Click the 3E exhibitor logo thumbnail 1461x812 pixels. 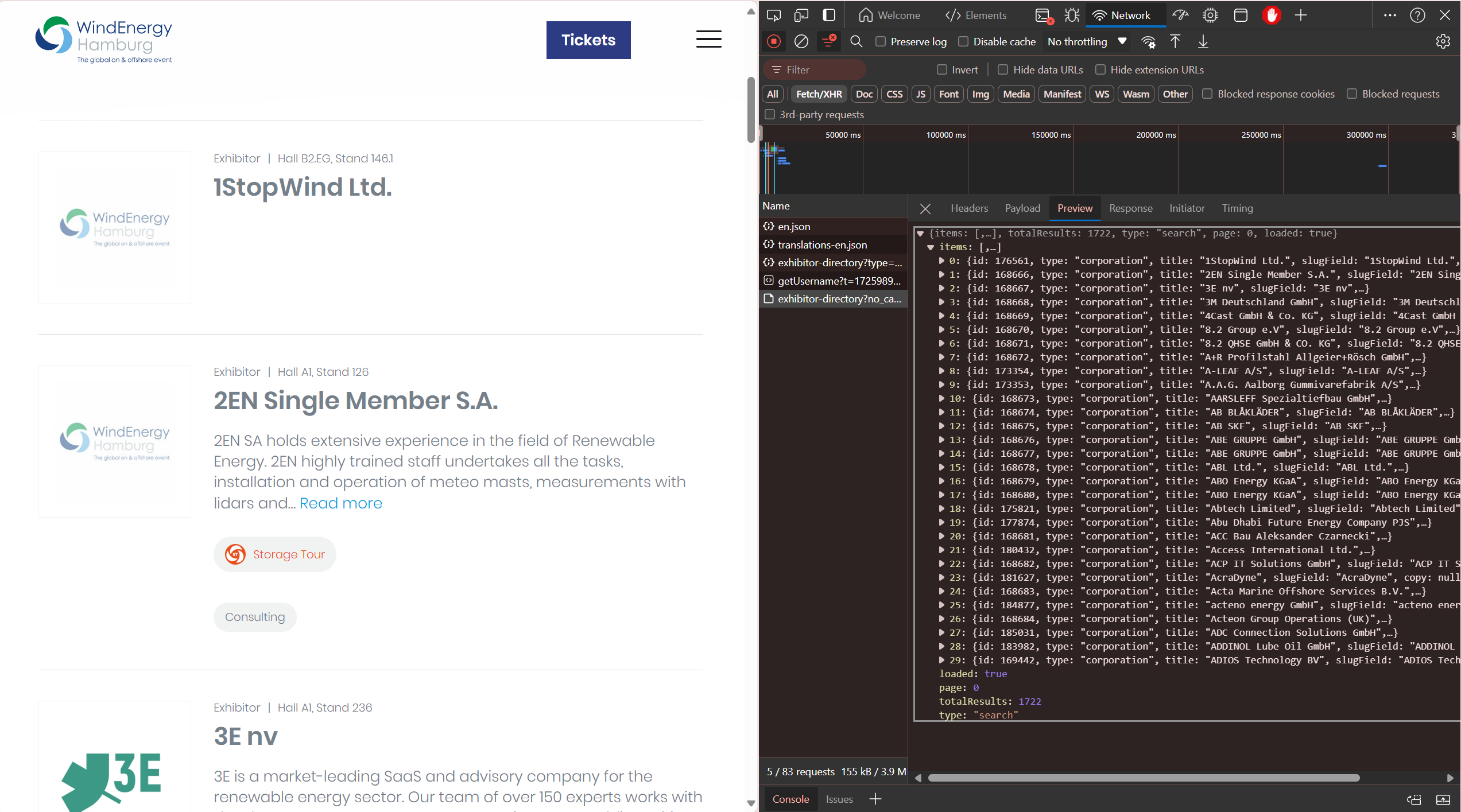(115, 757)
